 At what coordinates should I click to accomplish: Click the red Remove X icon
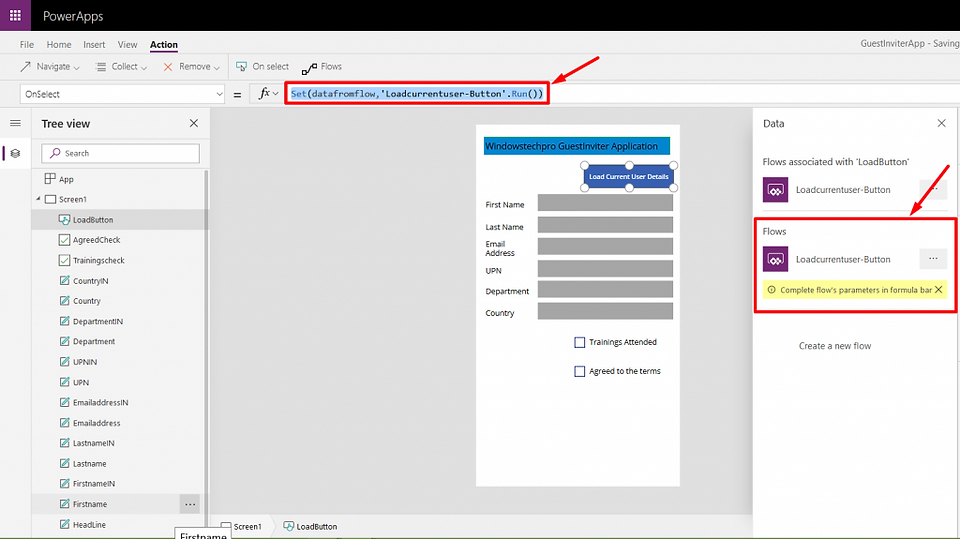[168, 67]
